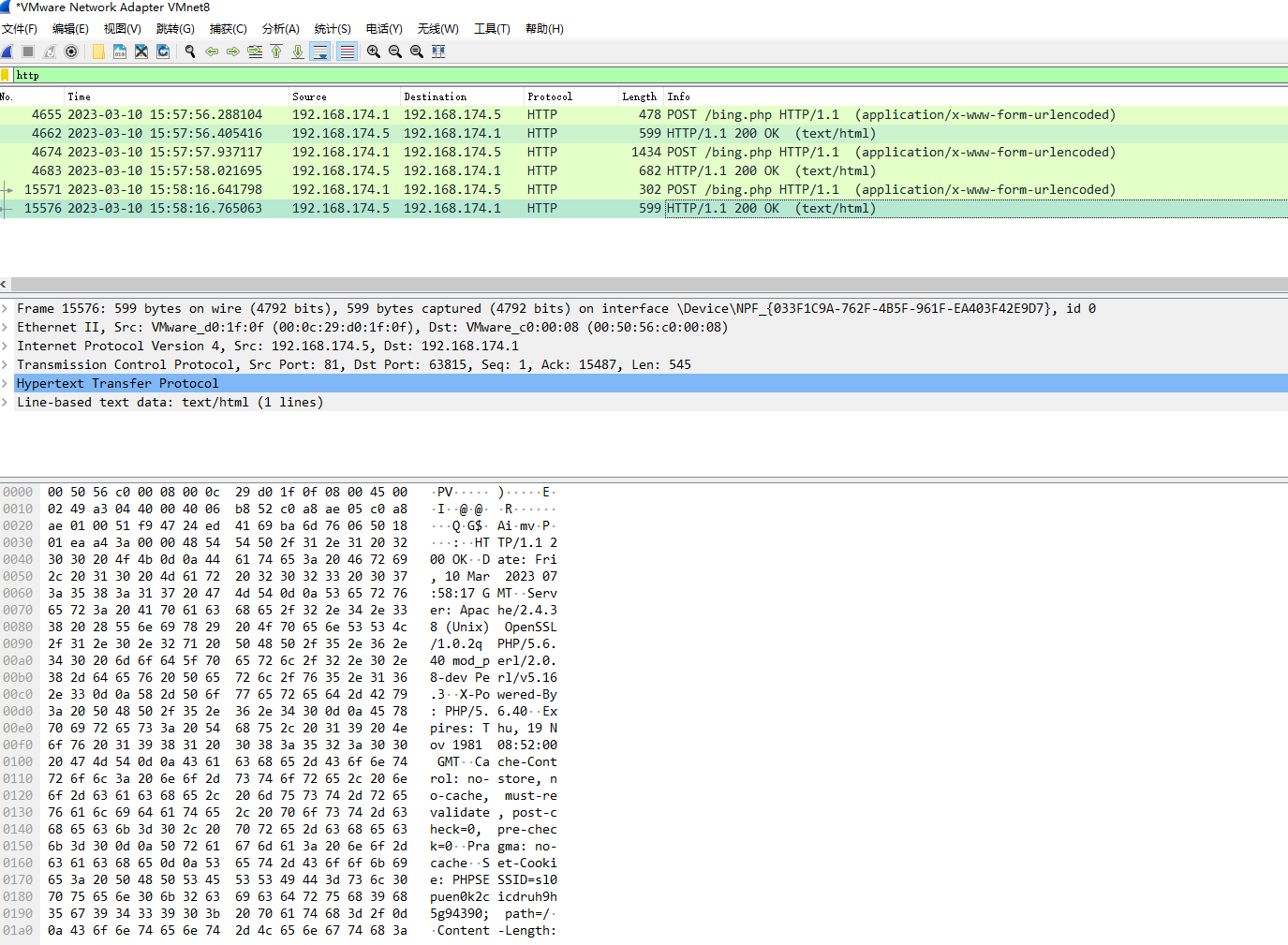
Task: Expand the Frame 15576 details
Action: (6, 308)
